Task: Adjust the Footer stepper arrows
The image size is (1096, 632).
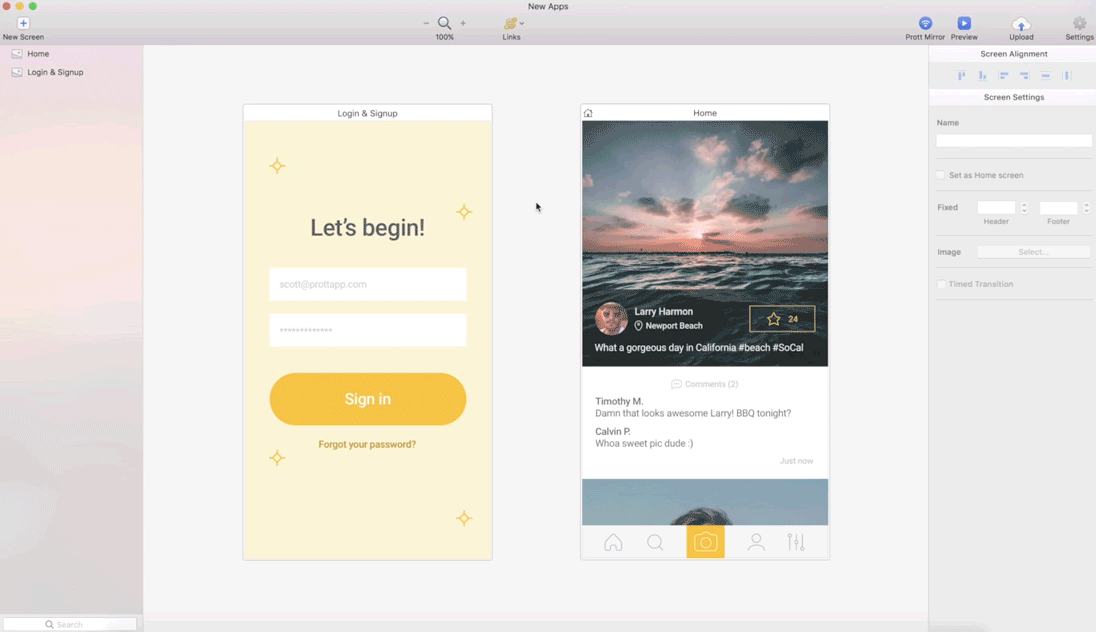Action: coord(1086,208)
